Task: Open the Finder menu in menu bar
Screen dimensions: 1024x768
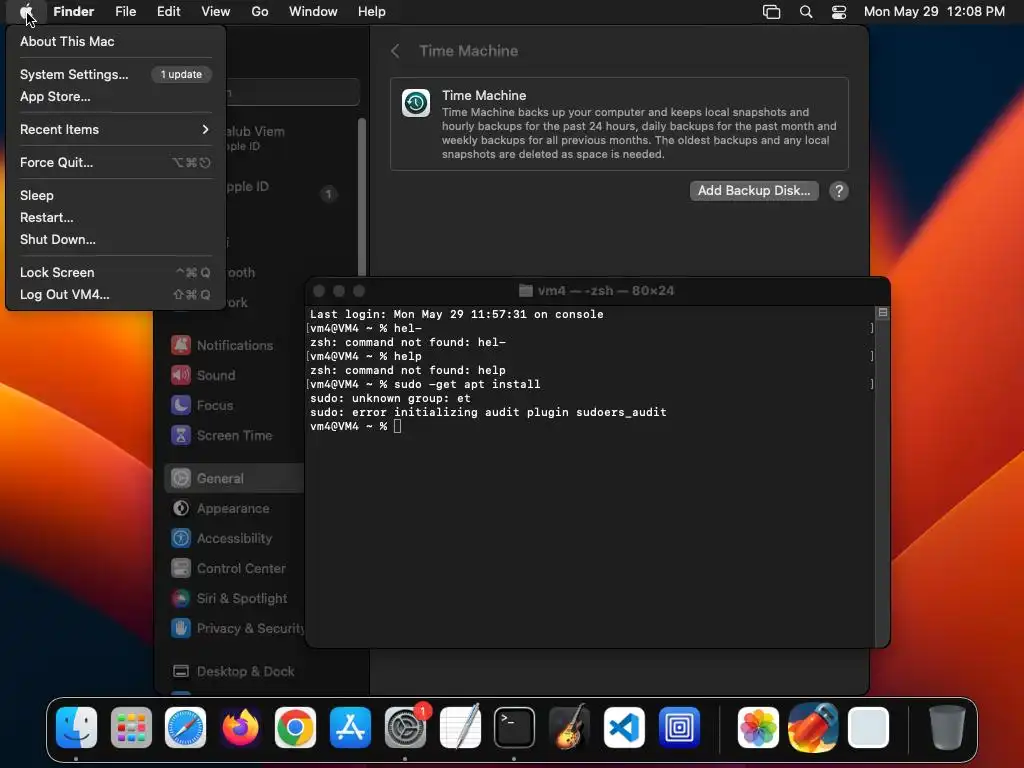Action: [74, 12]
